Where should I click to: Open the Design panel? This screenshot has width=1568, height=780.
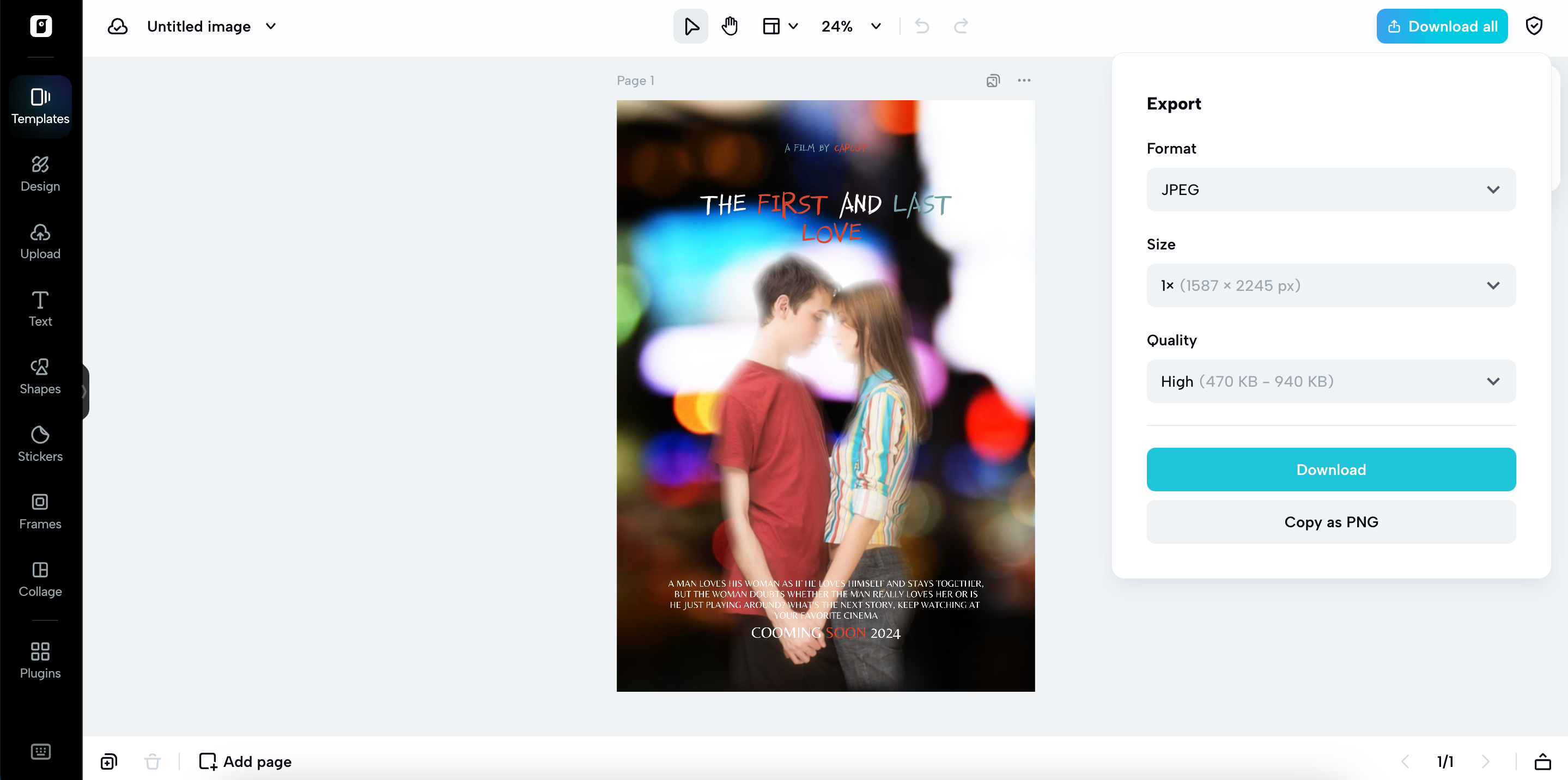[40, 174]
